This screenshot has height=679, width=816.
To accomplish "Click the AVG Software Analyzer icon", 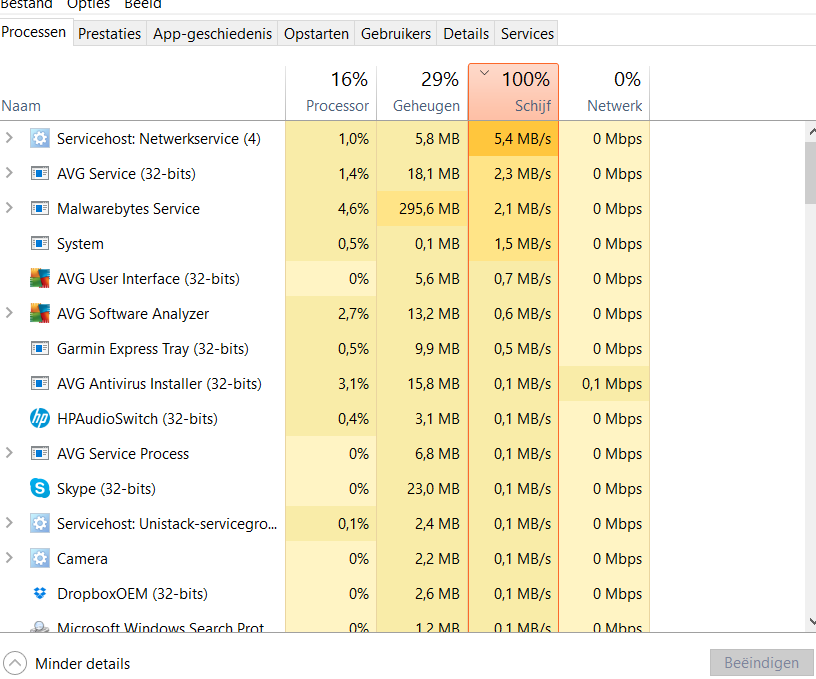I will coord(40,314).
